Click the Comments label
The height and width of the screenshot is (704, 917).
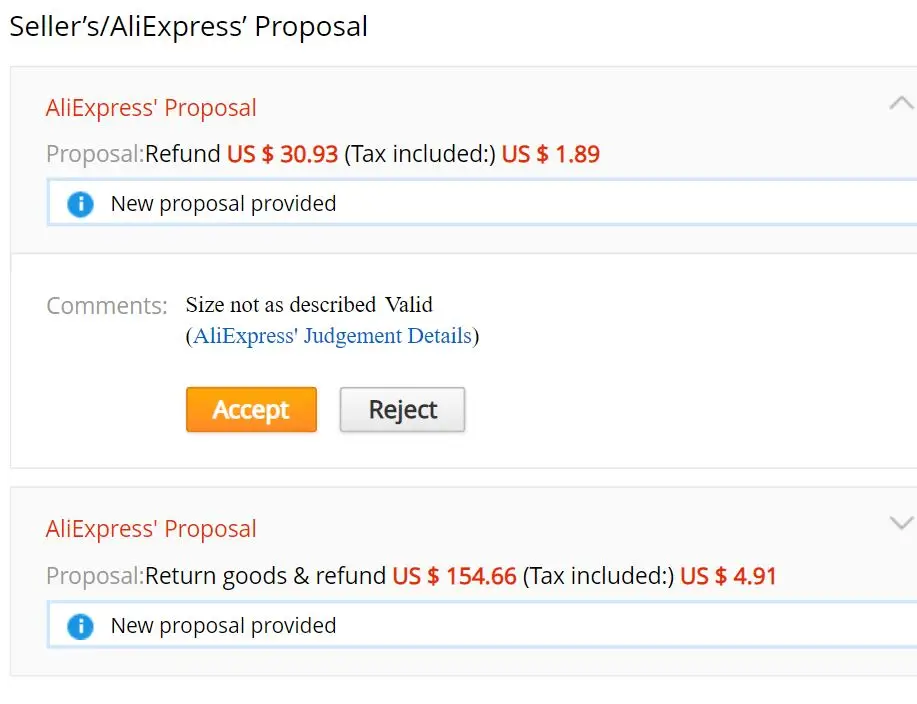point(107,306)
